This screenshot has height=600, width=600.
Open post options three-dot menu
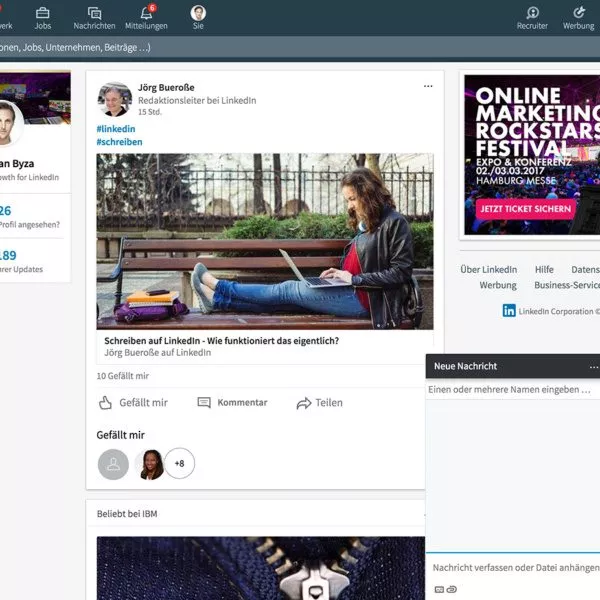[428, 86]
